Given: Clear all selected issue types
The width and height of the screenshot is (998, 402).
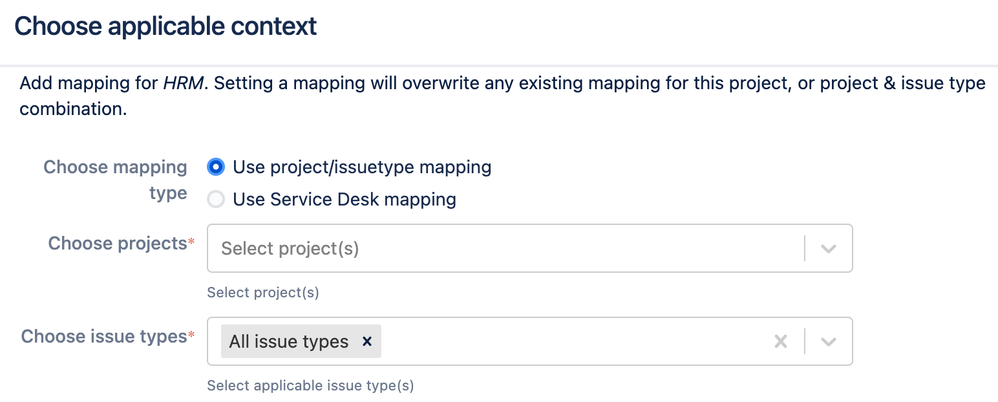Looking at the screenshot, I should [x=780, y=342].
